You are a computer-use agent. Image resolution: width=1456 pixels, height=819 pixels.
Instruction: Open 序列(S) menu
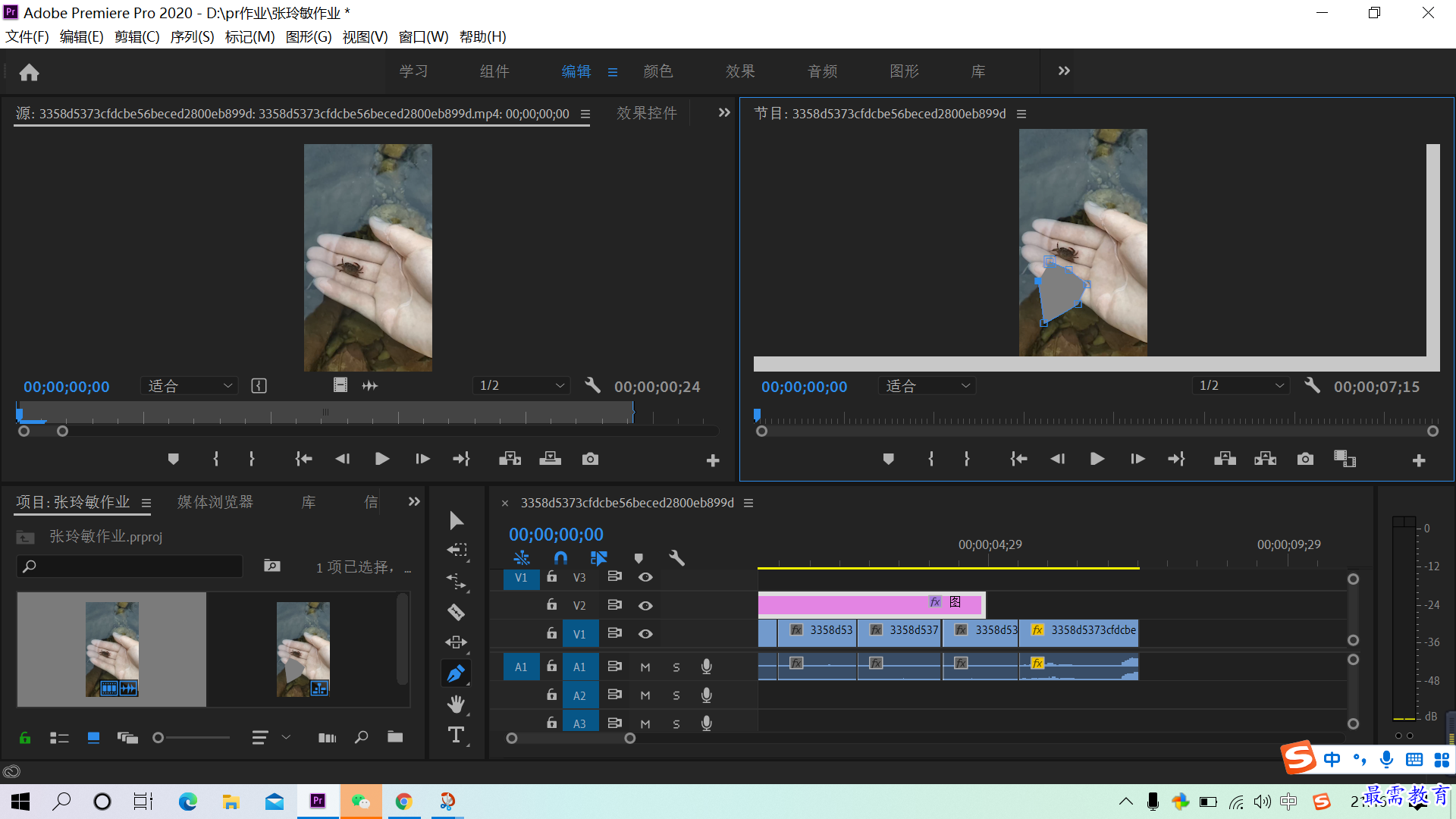(192, 37)
